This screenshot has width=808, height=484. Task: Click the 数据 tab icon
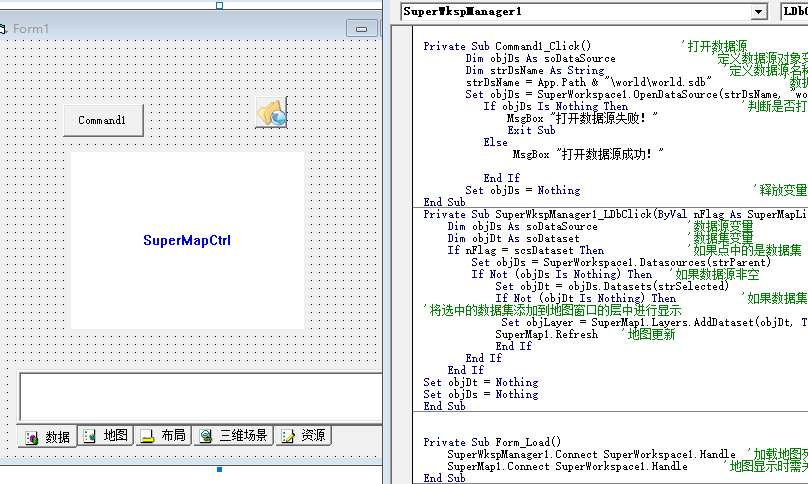[32, 438]
